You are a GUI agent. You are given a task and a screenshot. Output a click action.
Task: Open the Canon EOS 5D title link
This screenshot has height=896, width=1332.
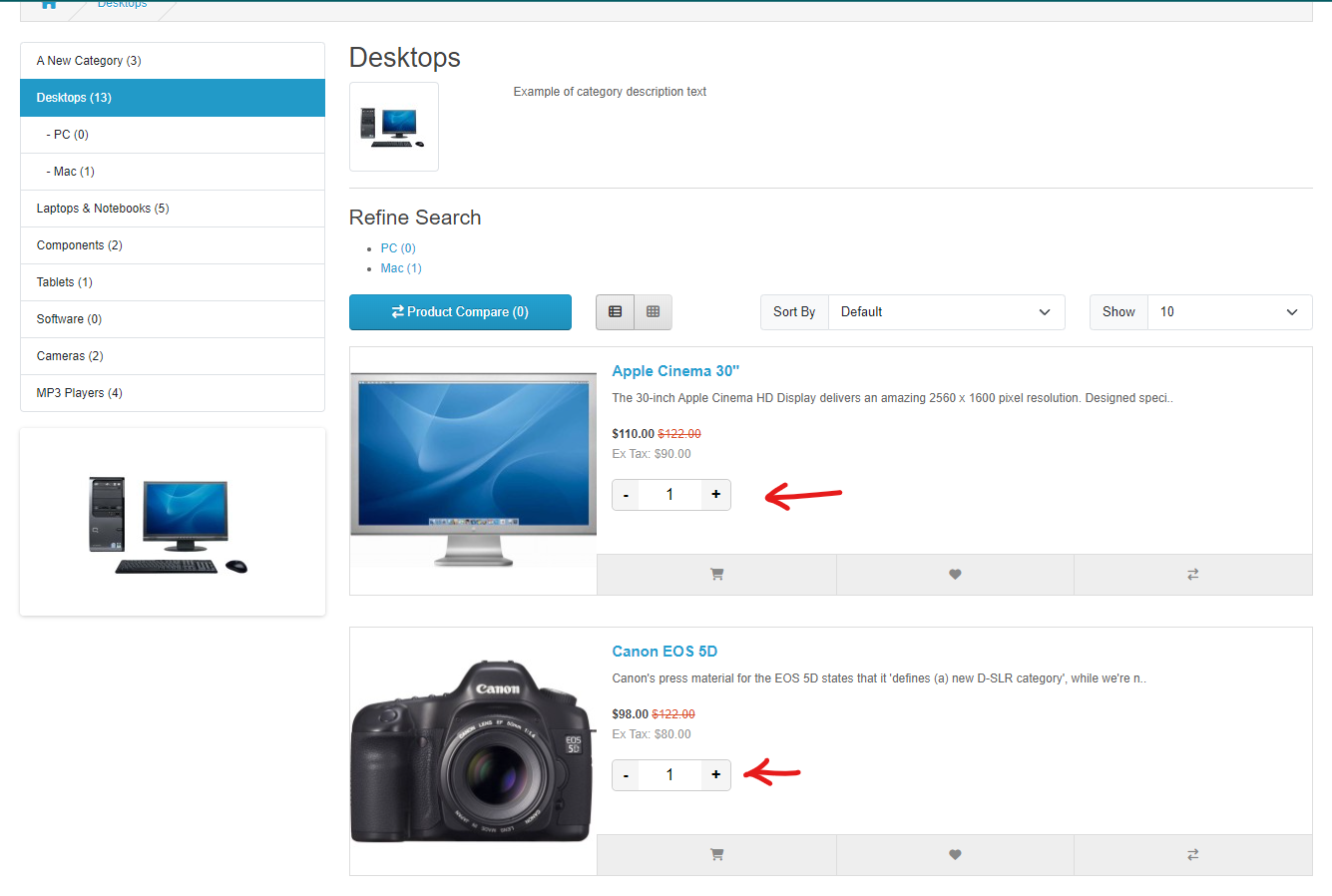coord(665,652)
